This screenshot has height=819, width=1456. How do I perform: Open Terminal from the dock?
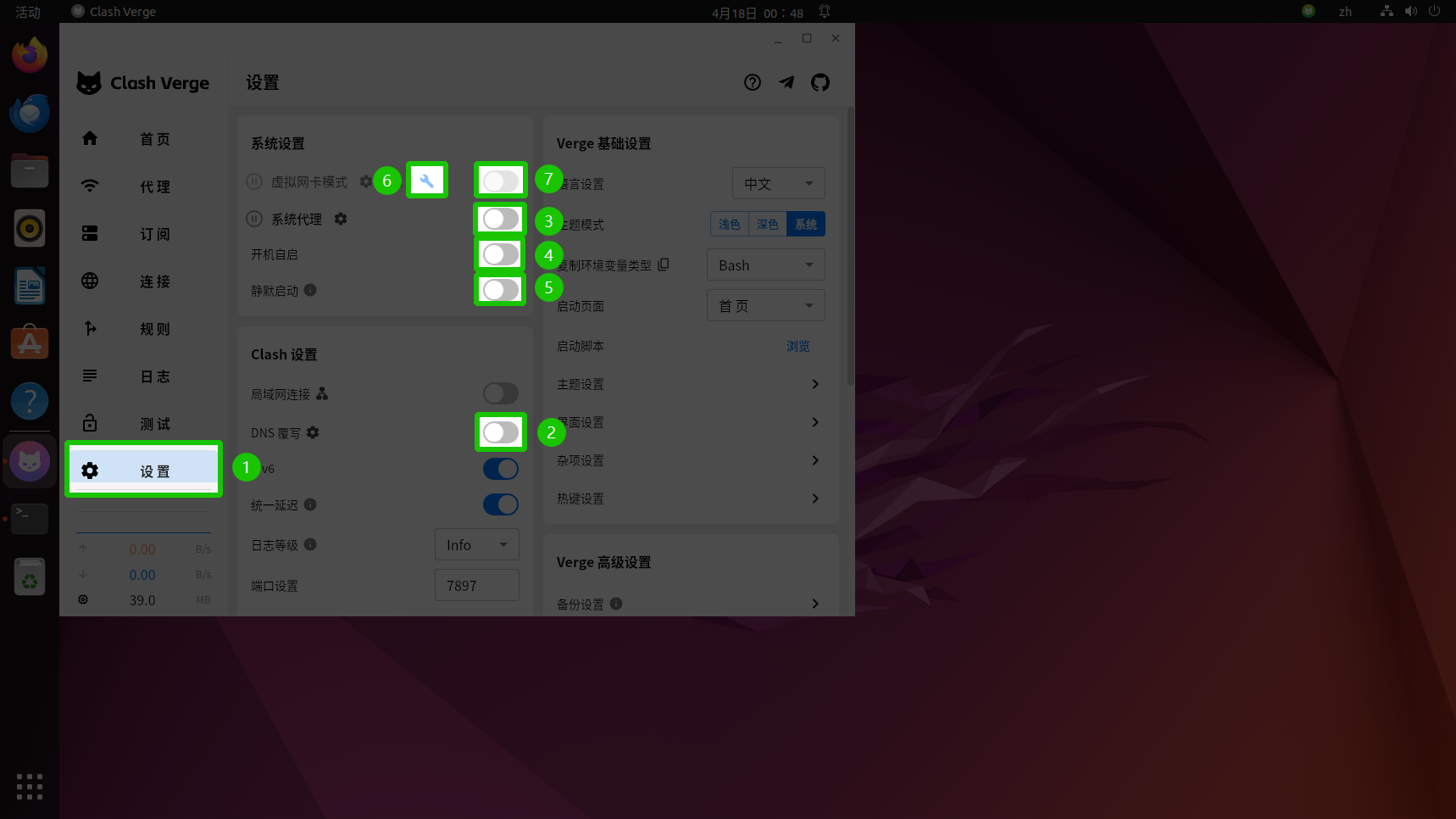[x=30, y=518]
